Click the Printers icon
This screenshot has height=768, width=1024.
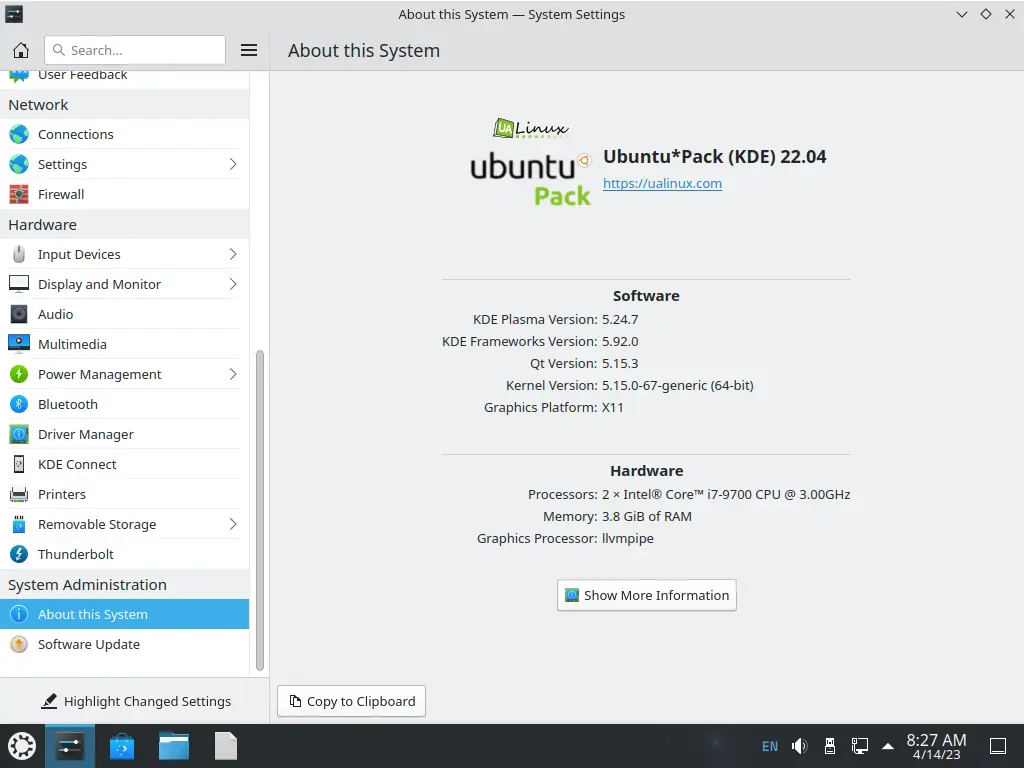19,494
